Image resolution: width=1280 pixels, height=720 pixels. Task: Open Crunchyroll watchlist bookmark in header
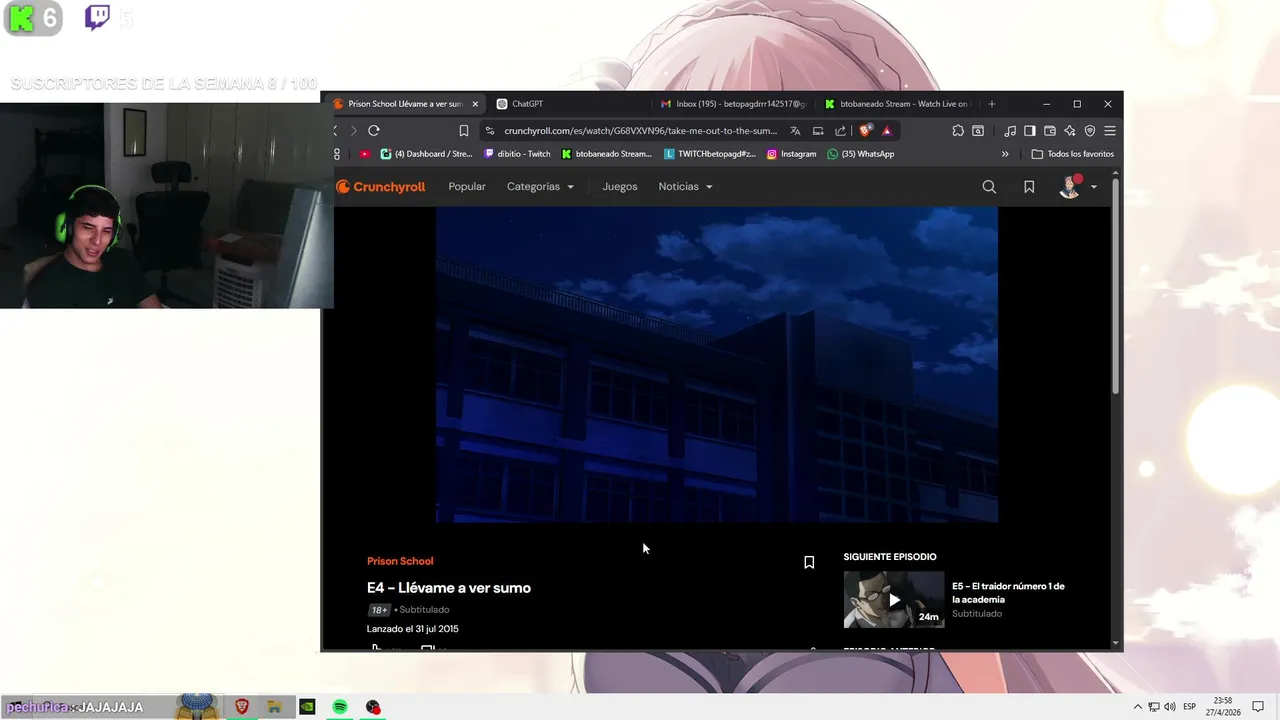[1029, 187]
